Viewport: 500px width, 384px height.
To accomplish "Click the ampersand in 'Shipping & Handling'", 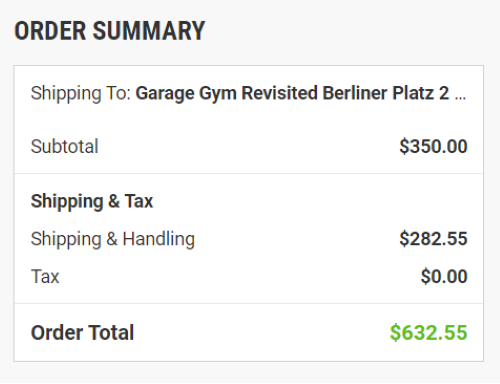I will [x=112, y=239].
